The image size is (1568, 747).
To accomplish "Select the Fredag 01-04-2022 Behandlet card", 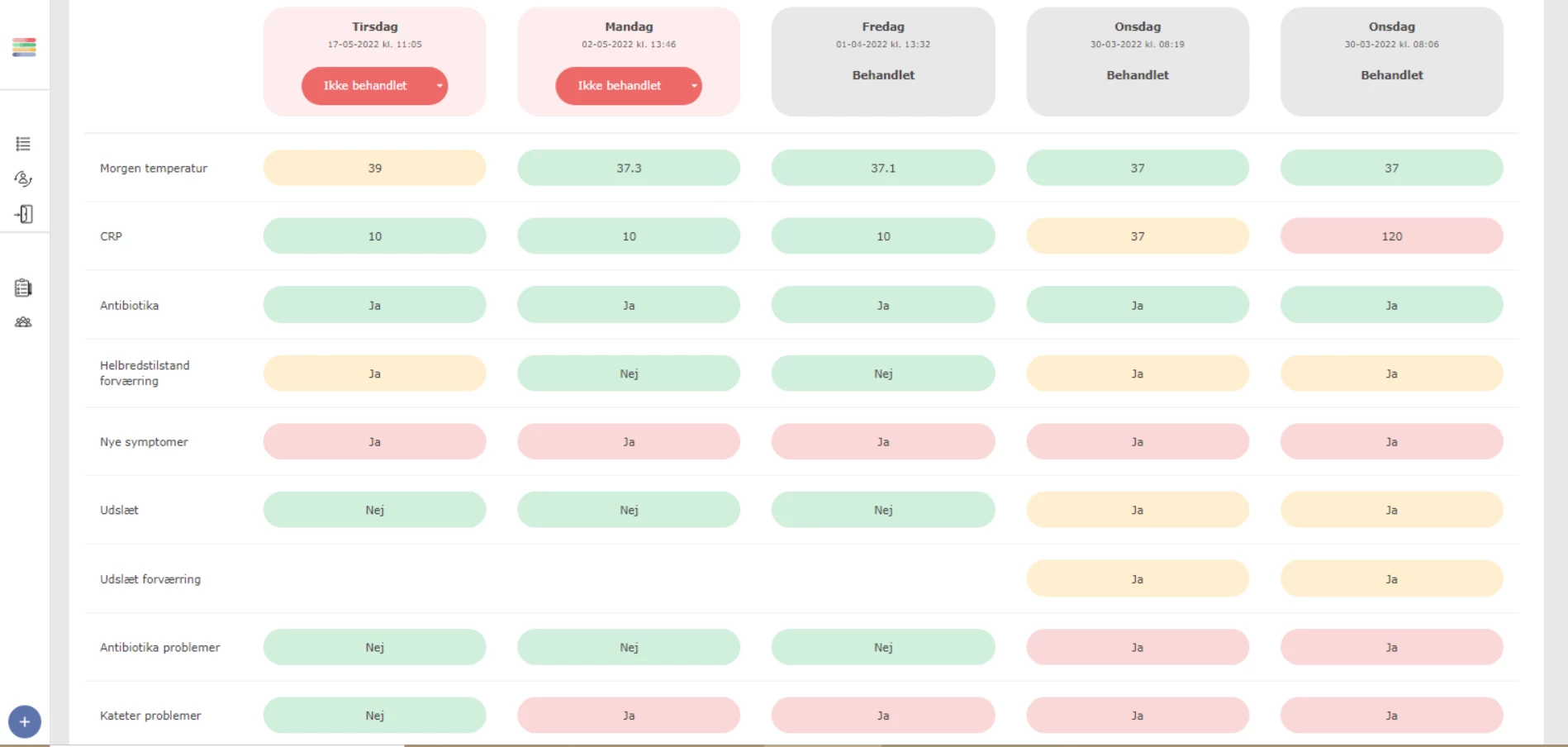I will pos(883,61).
